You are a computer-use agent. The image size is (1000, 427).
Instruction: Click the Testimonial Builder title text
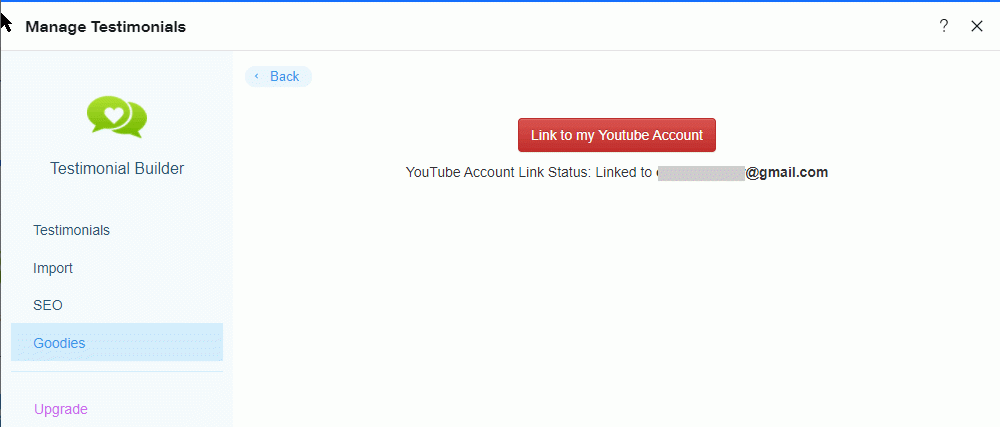[x=117, y=169]
